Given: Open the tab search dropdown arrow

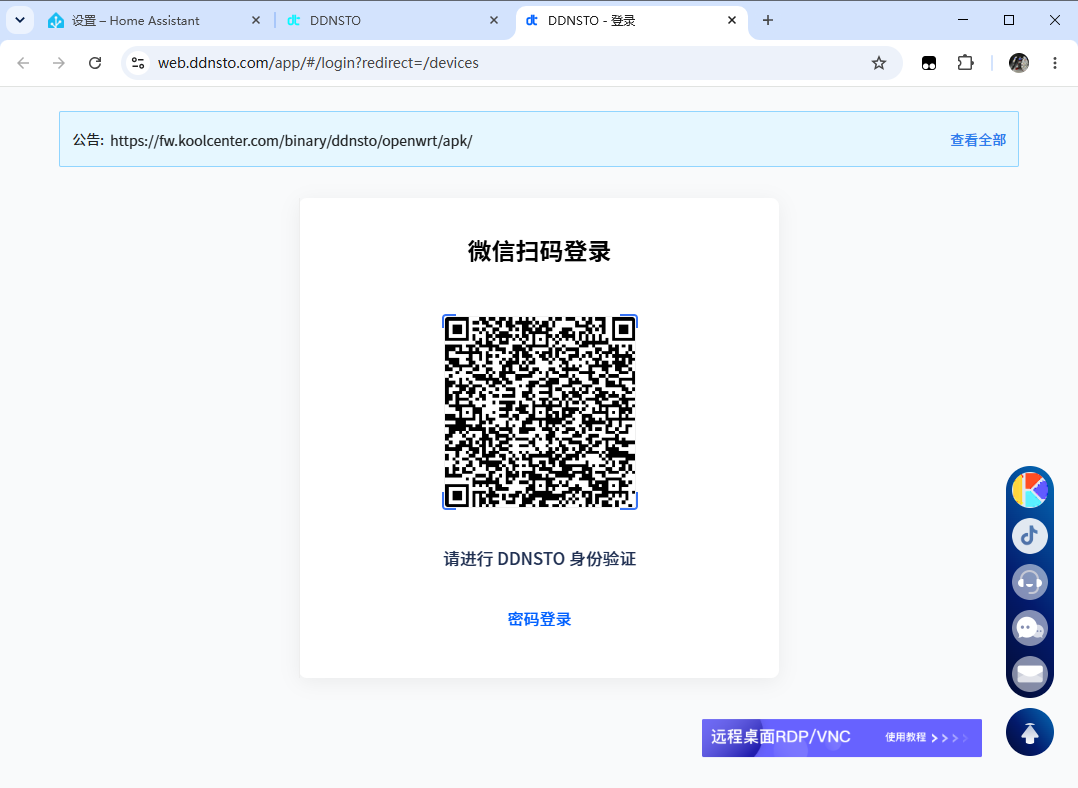Looking at the screenshot, I should click(20, 20).
